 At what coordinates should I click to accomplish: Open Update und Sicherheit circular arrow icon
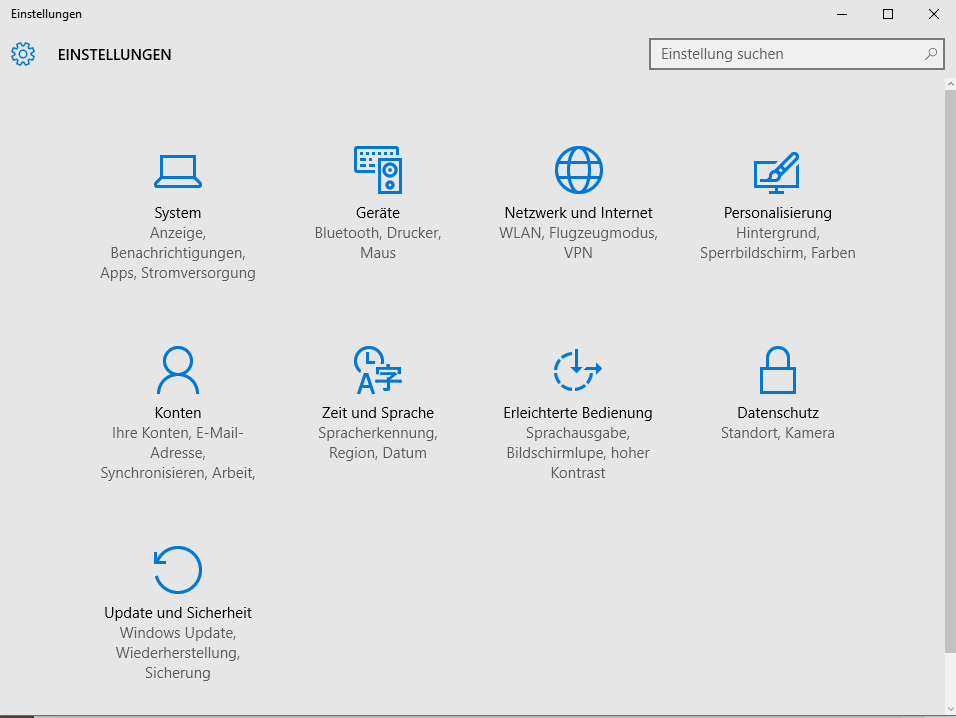(177, 569)
